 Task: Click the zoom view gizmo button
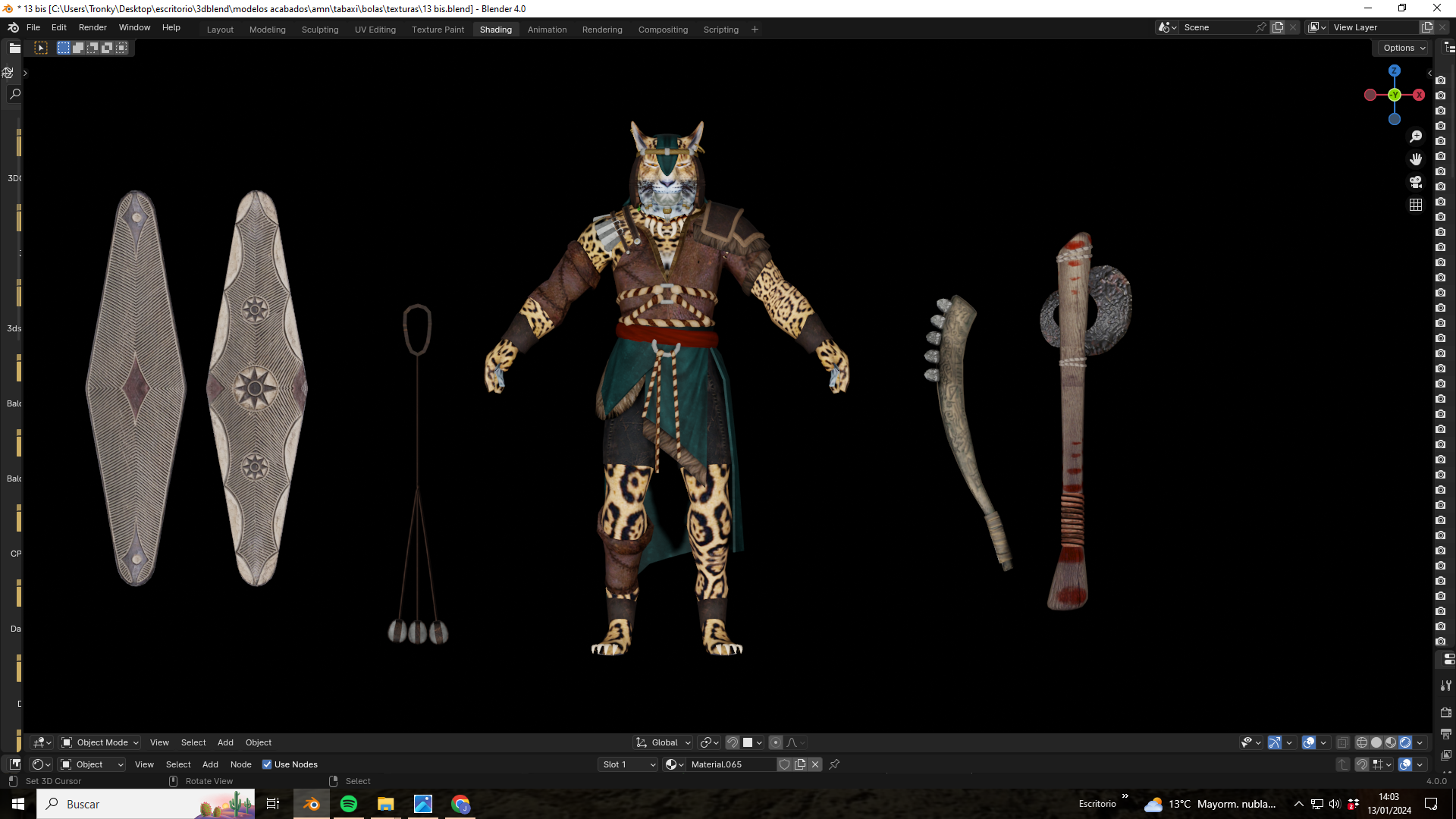tap(1416, 136)
